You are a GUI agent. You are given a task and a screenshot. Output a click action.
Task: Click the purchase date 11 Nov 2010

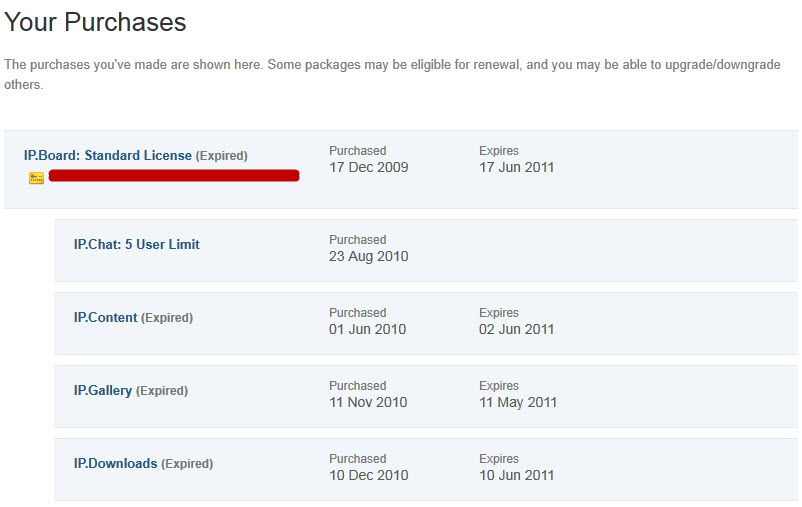coord(368,402)
